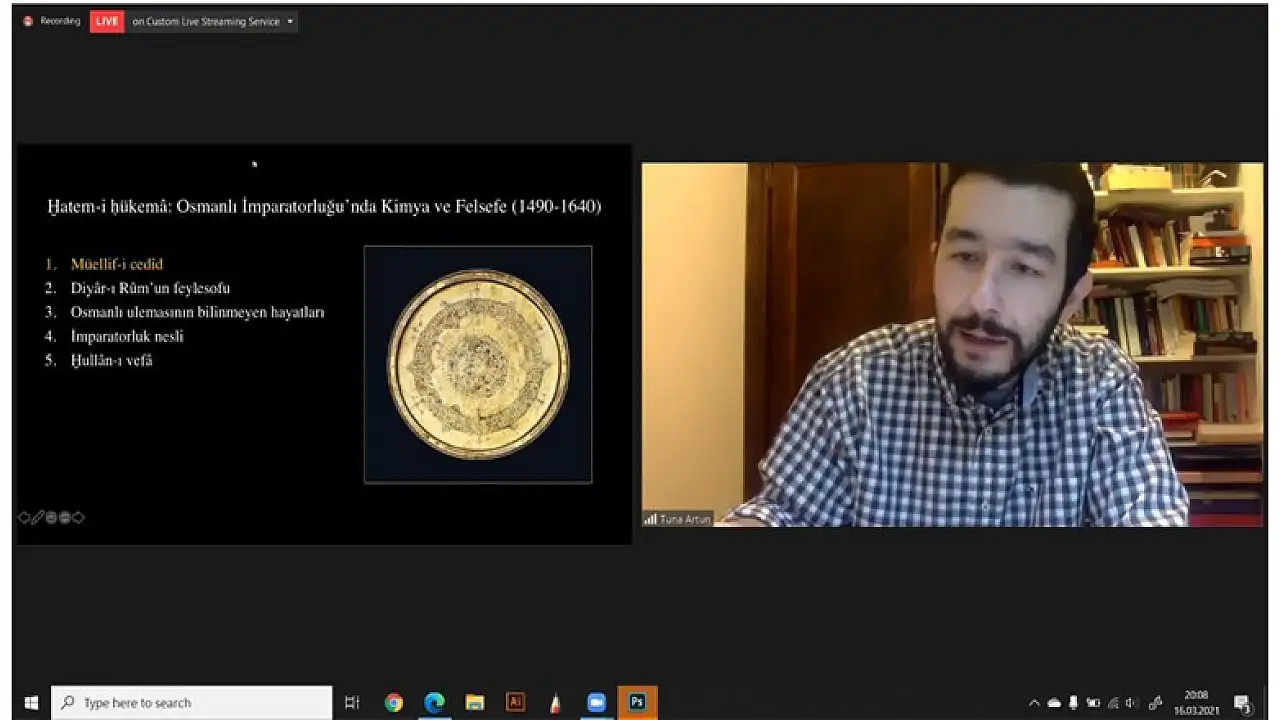The height and width of the screenshot is (720, 1280).
Task: Advance slide using the right arrow icon
Action: (x=78, y=517)
